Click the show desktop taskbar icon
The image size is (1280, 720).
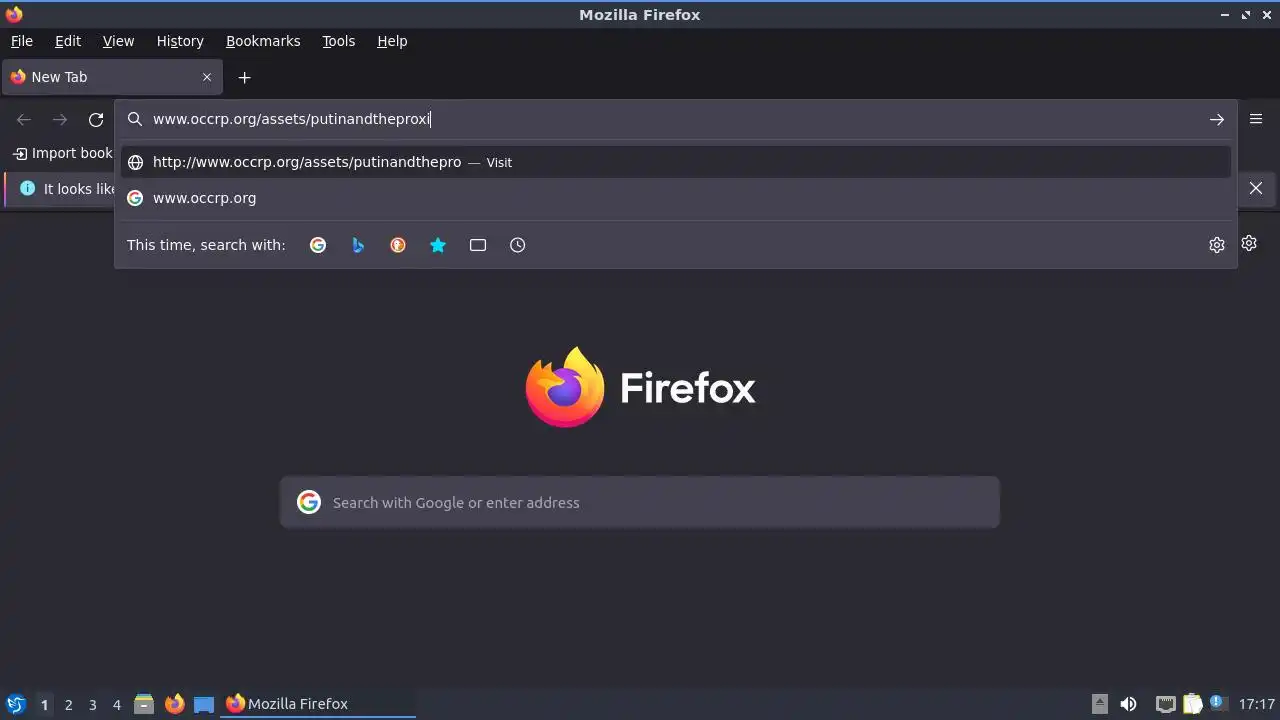point(204,704)
